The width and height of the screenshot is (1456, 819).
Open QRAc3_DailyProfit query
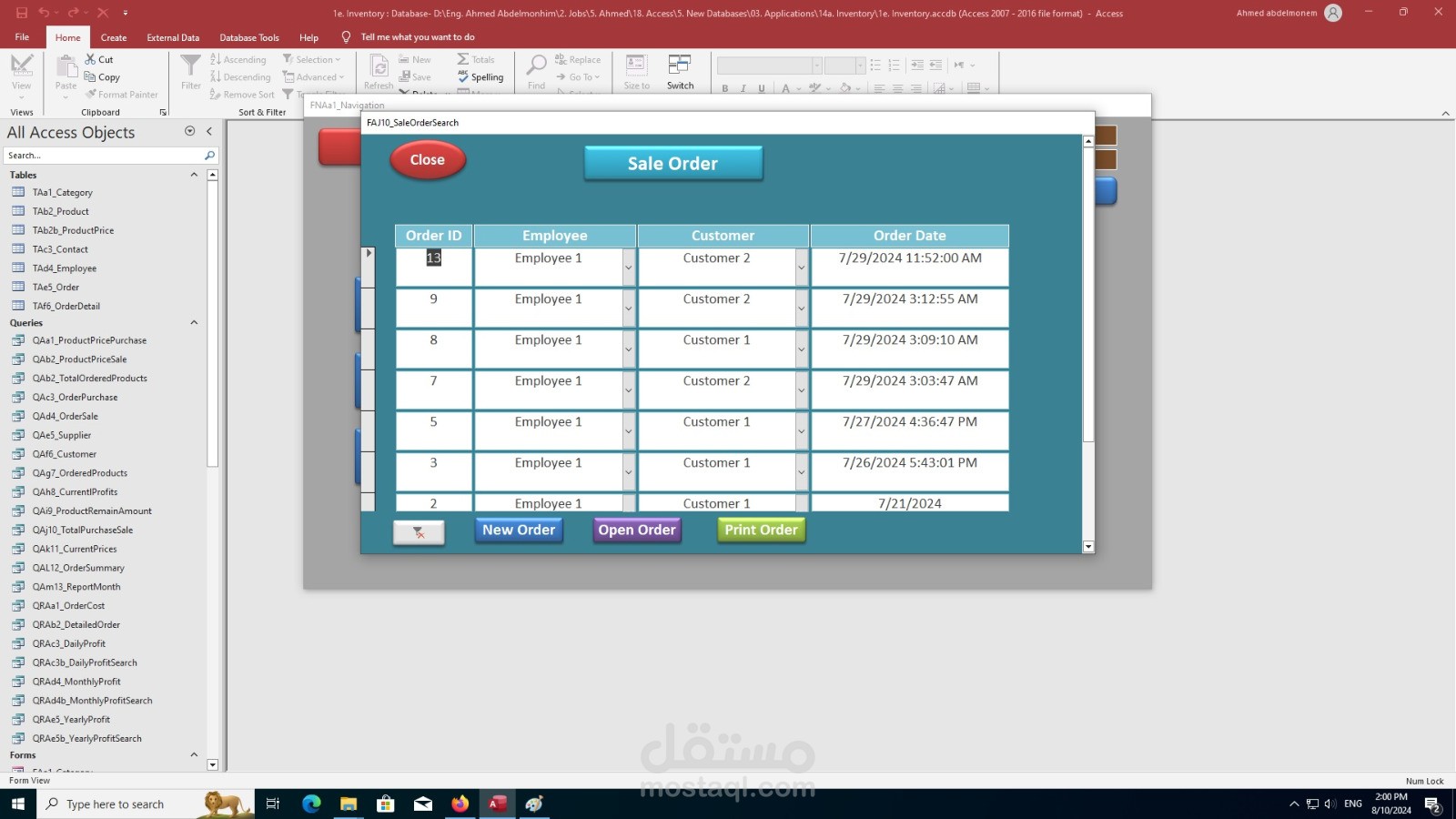point(68,643)
